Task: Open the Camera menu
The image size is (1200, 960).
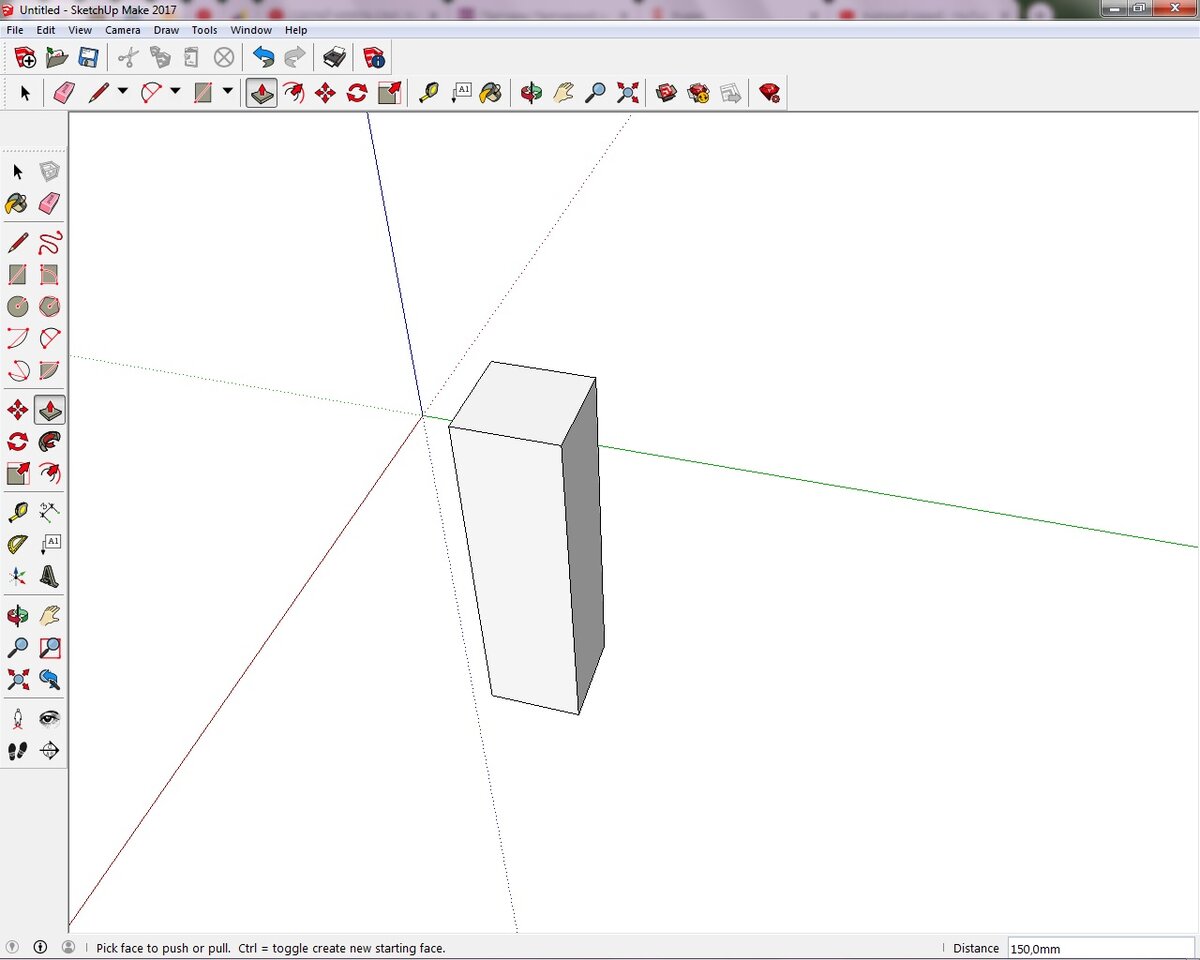Action: point(123,30)
